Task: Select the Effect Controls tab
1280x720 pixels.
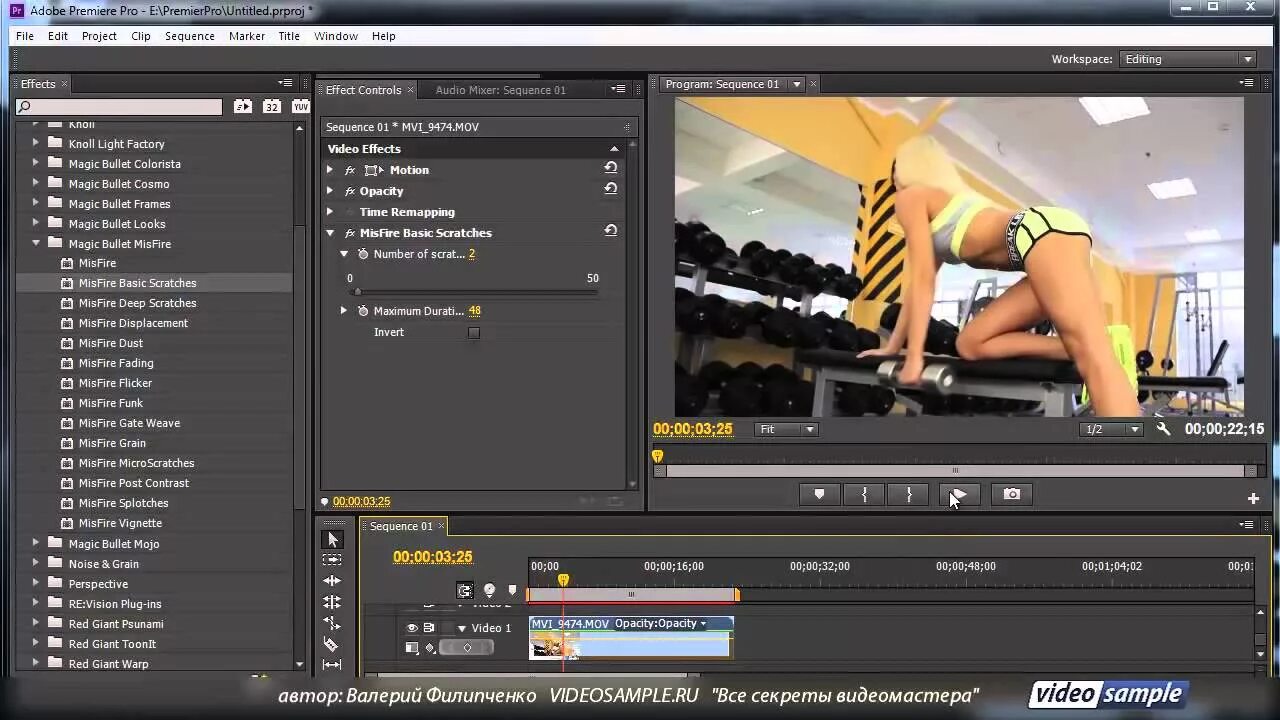Action: pyautogui.click(x=363, y=90)
